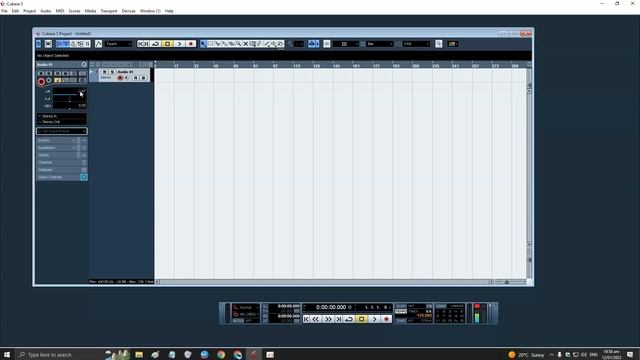Select the Erase tool
The height and width of the screenshot is (360, 640).
coord(231,44)
